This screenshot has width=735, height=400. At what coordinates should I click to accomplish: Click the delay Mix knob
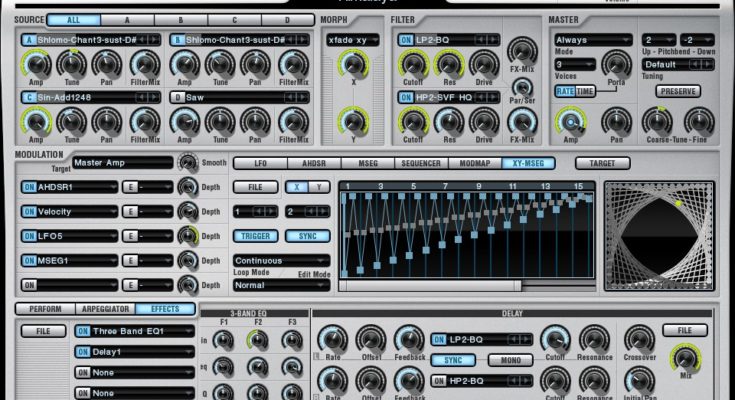(x=685, y=357)
